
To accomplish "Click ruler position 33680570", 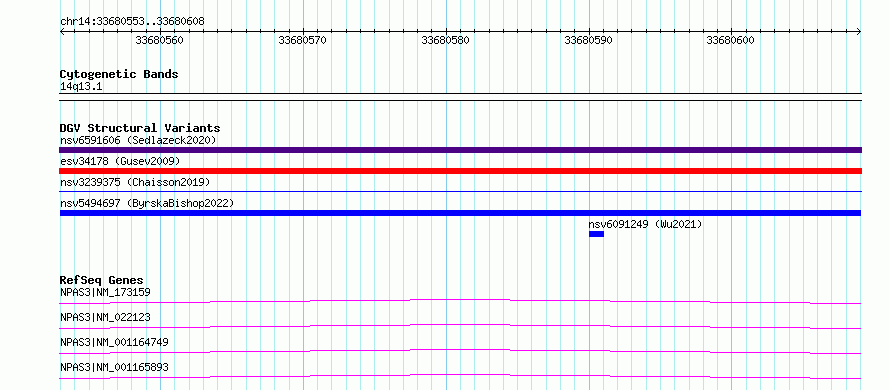I will tap(303, 40).
